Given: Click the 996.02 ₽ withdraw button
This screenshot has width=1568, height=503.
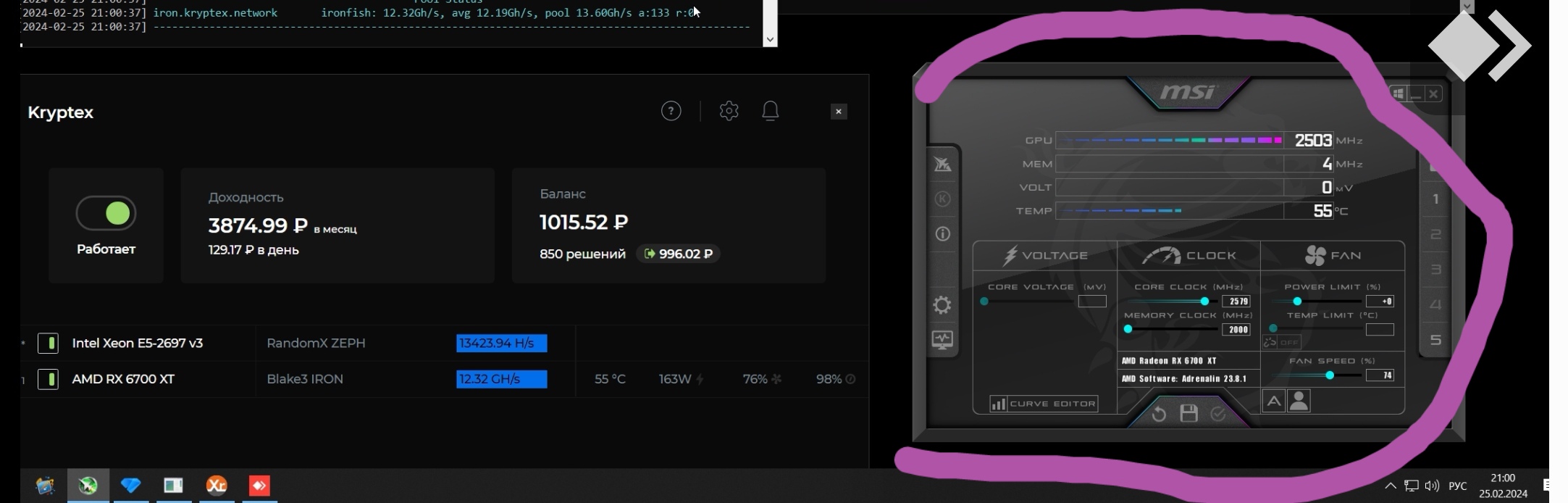Looking at the screenshot, I should [678, 254].
